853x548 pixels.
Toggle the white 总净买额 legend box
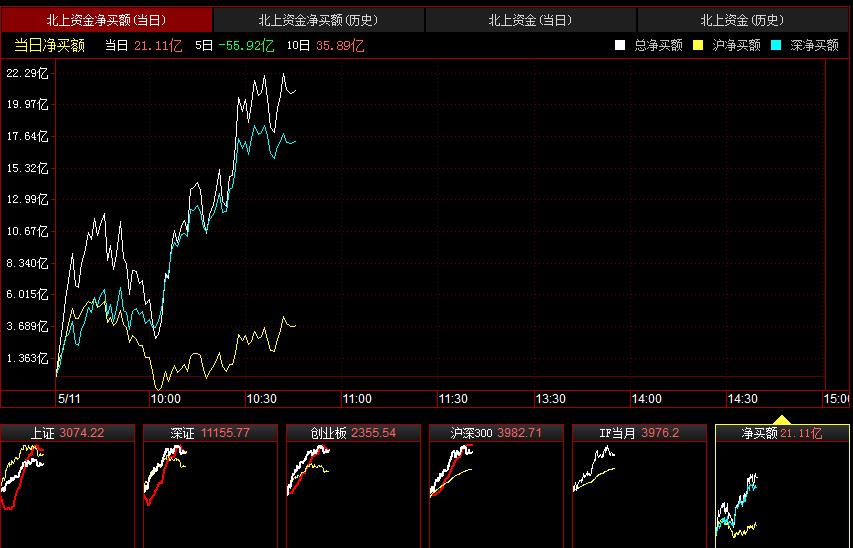tap(620, 45)
